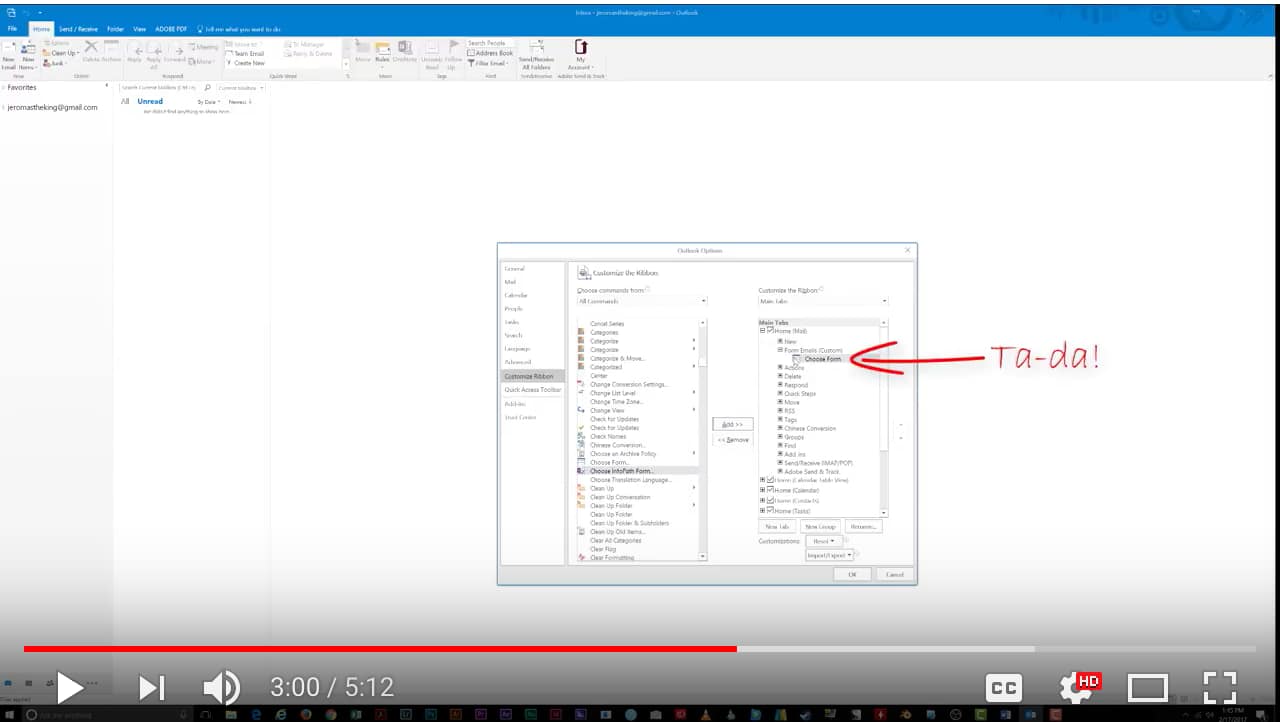Open the Address Book

pos(489,53)
